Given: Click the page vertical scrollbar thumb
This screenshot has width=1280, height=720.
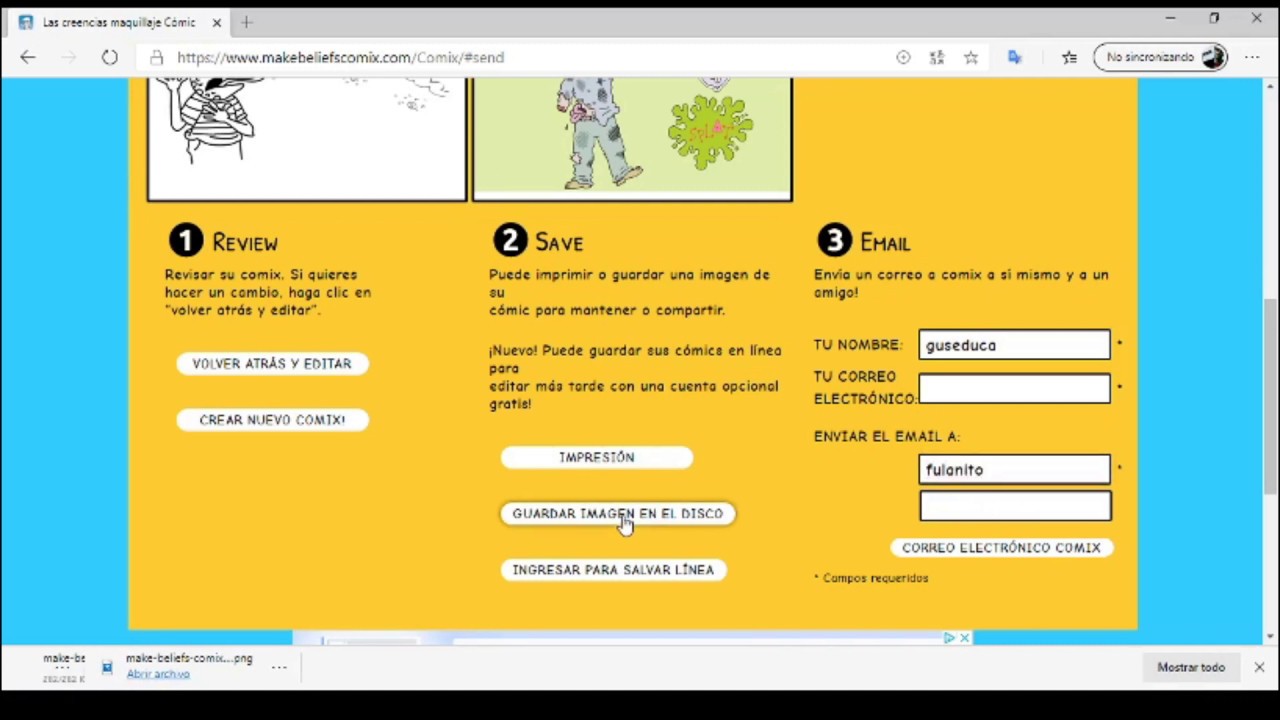Looking at the screenshot, I should (x=1270, y=398).
